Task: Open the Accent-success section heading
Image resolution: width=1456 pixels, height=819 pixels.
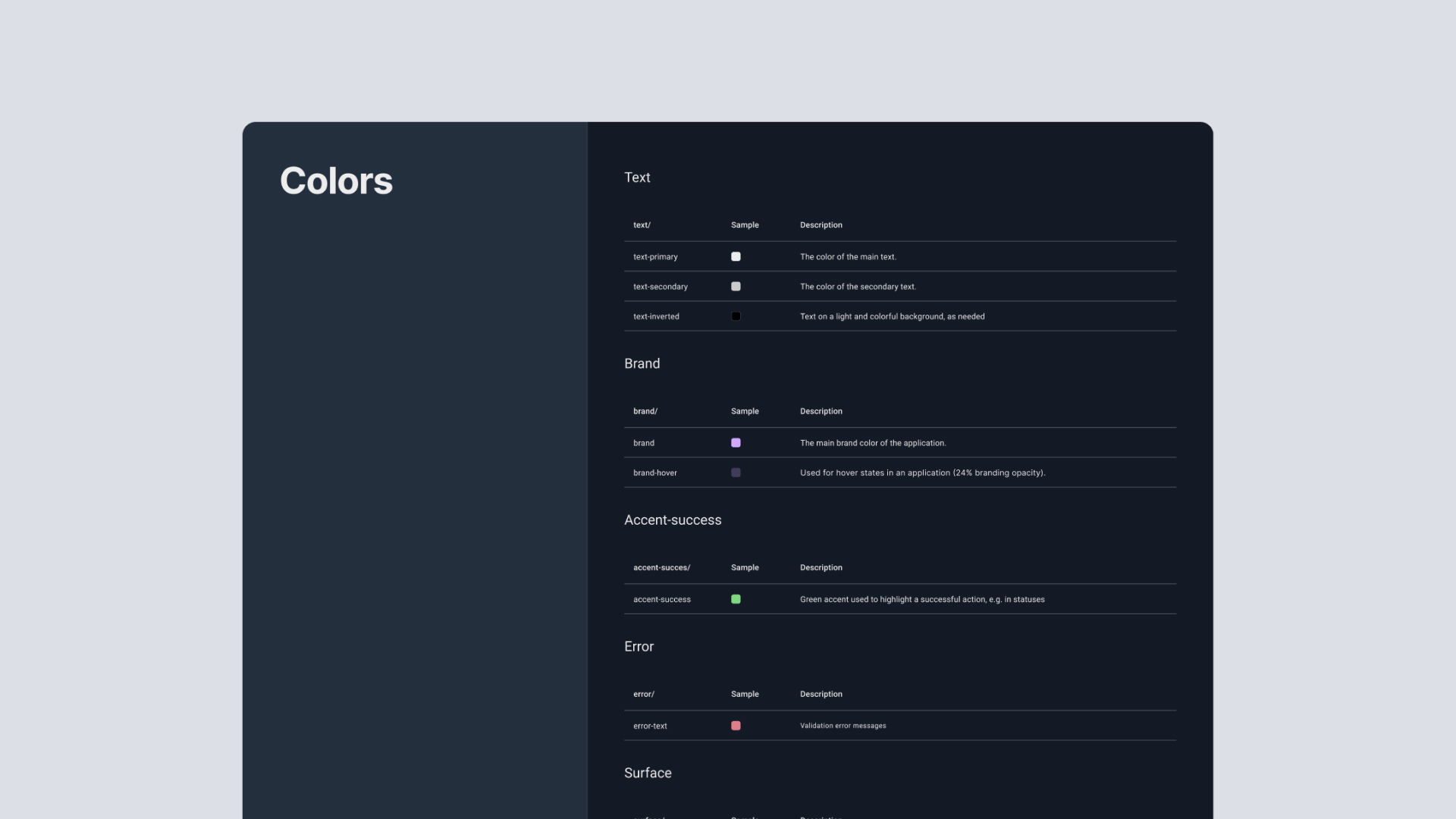Action: tap(673, 520)
